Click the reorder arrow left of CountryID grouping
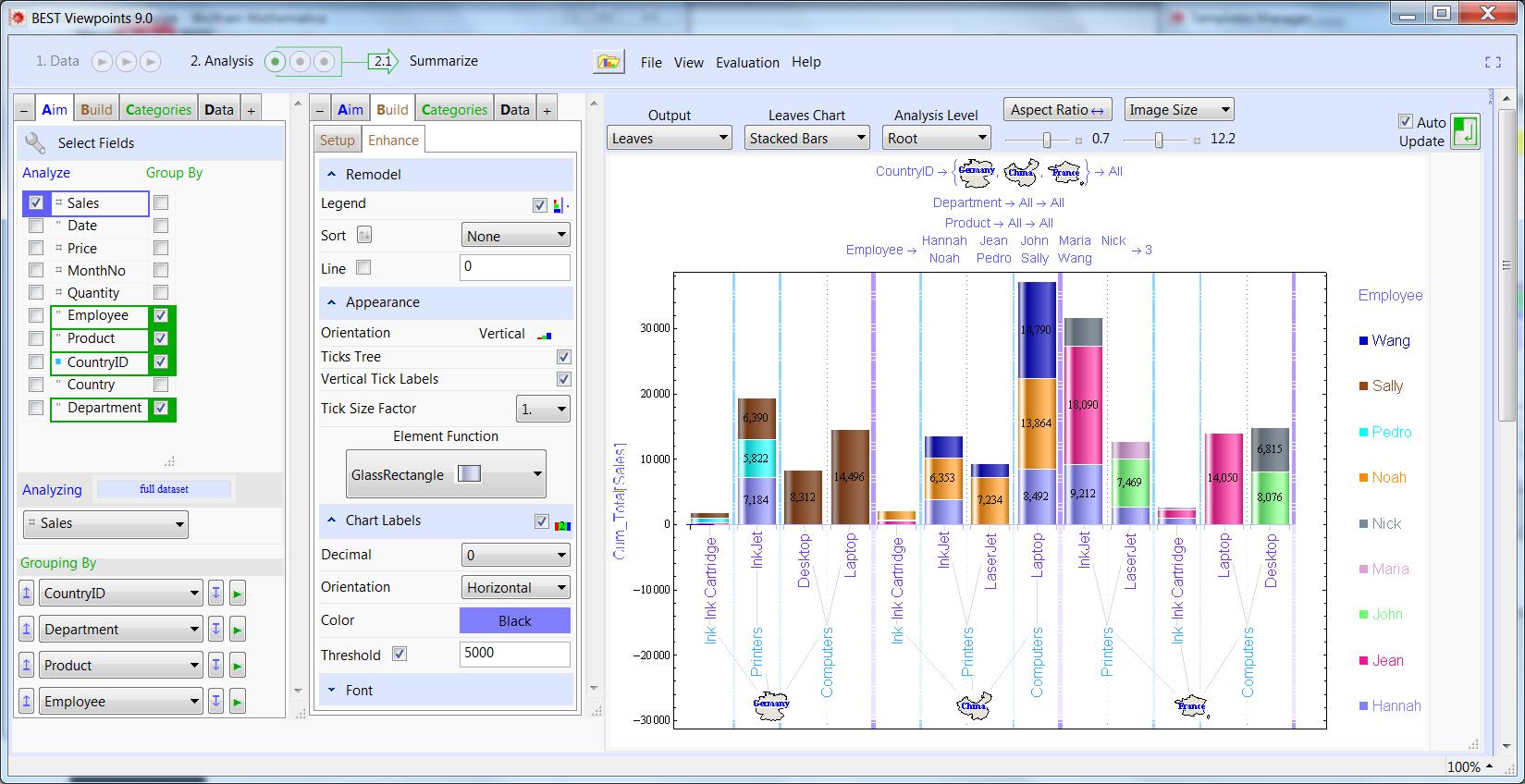 pos(27,594)
